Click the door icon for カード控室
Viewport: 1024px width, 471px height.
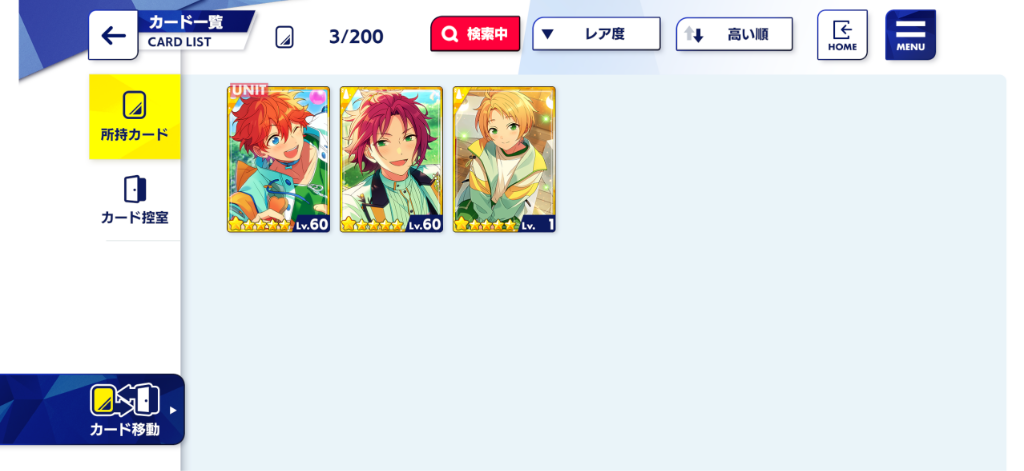point(135,189)
